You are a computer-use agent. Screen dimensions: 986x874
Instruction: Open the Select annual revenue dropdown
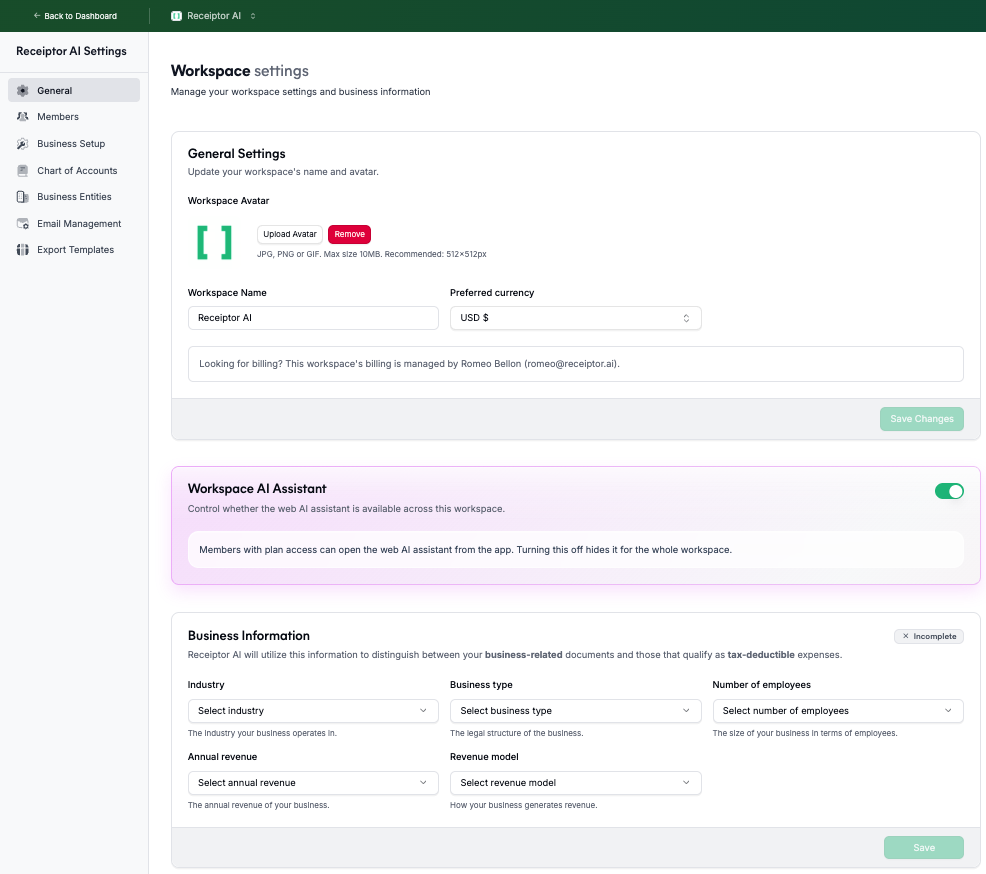(313, 783)
